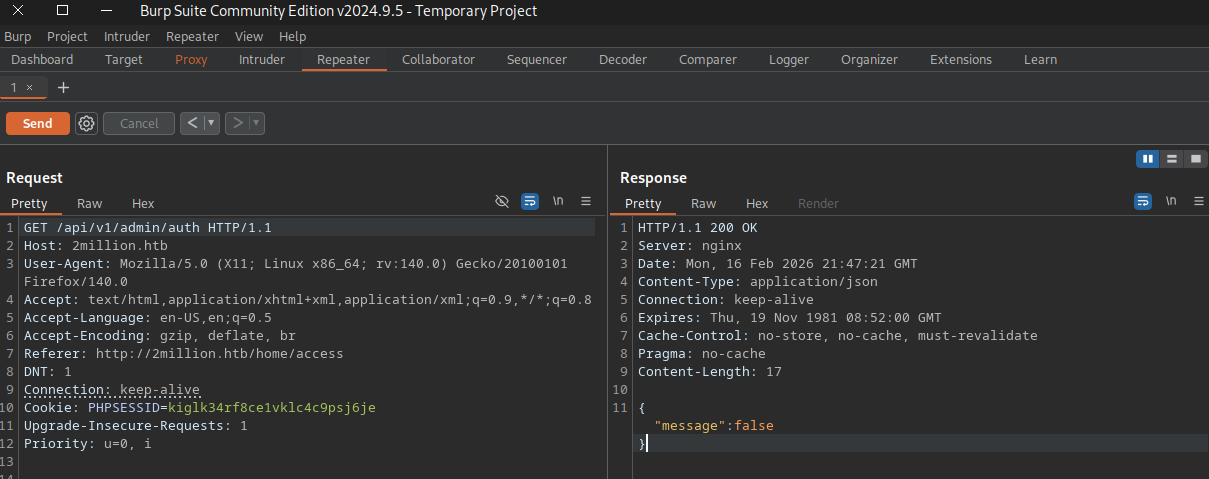This screenshot has height=479, width=1209.
Task: Toggle non-printable characters in the Response pane
Action: (x=1171, y=201)
